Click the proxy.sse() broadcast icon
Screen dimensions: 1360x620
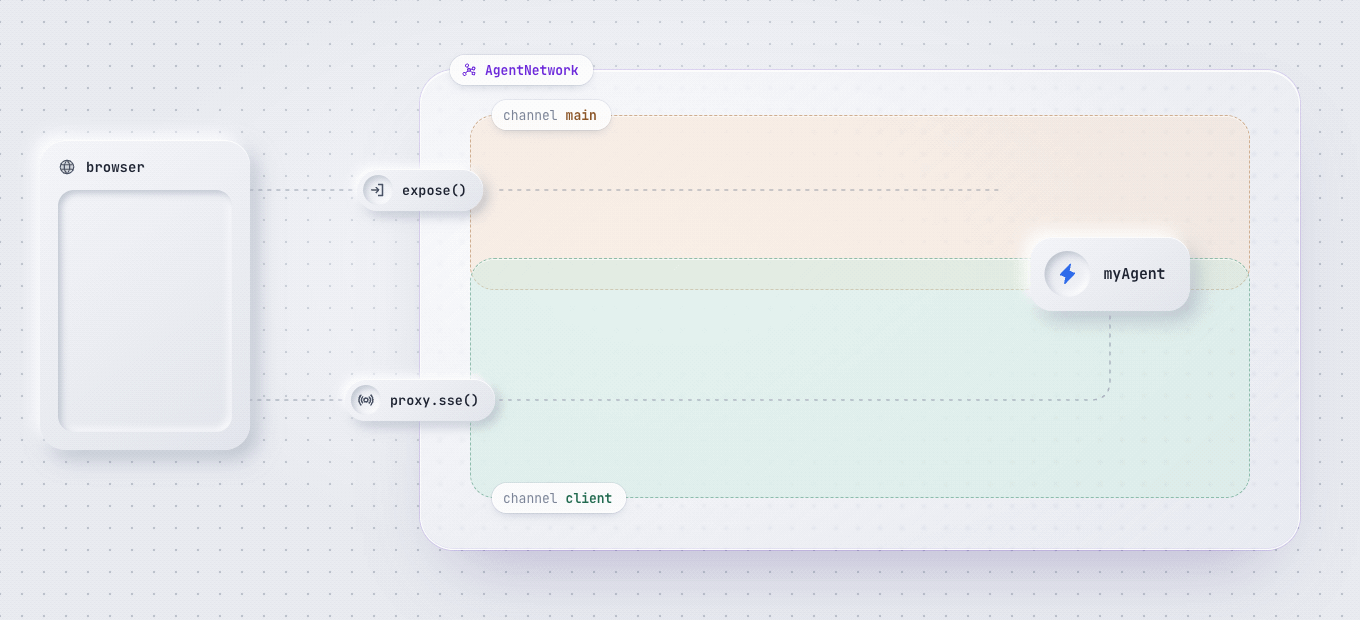(366, 400)
